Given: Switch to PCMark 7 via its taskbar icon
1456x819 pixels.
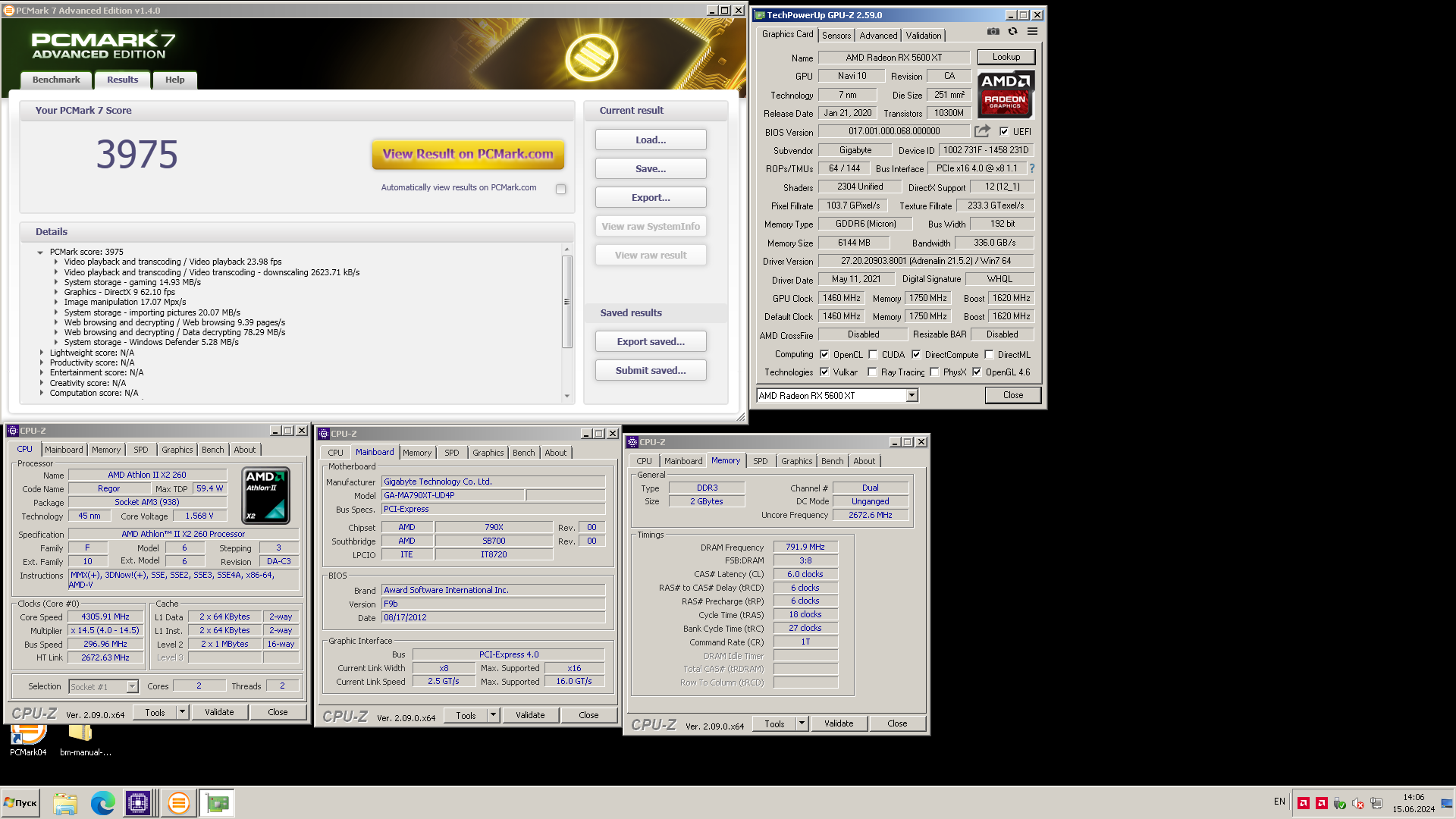Looking at the screenshot, I should 179,803.
